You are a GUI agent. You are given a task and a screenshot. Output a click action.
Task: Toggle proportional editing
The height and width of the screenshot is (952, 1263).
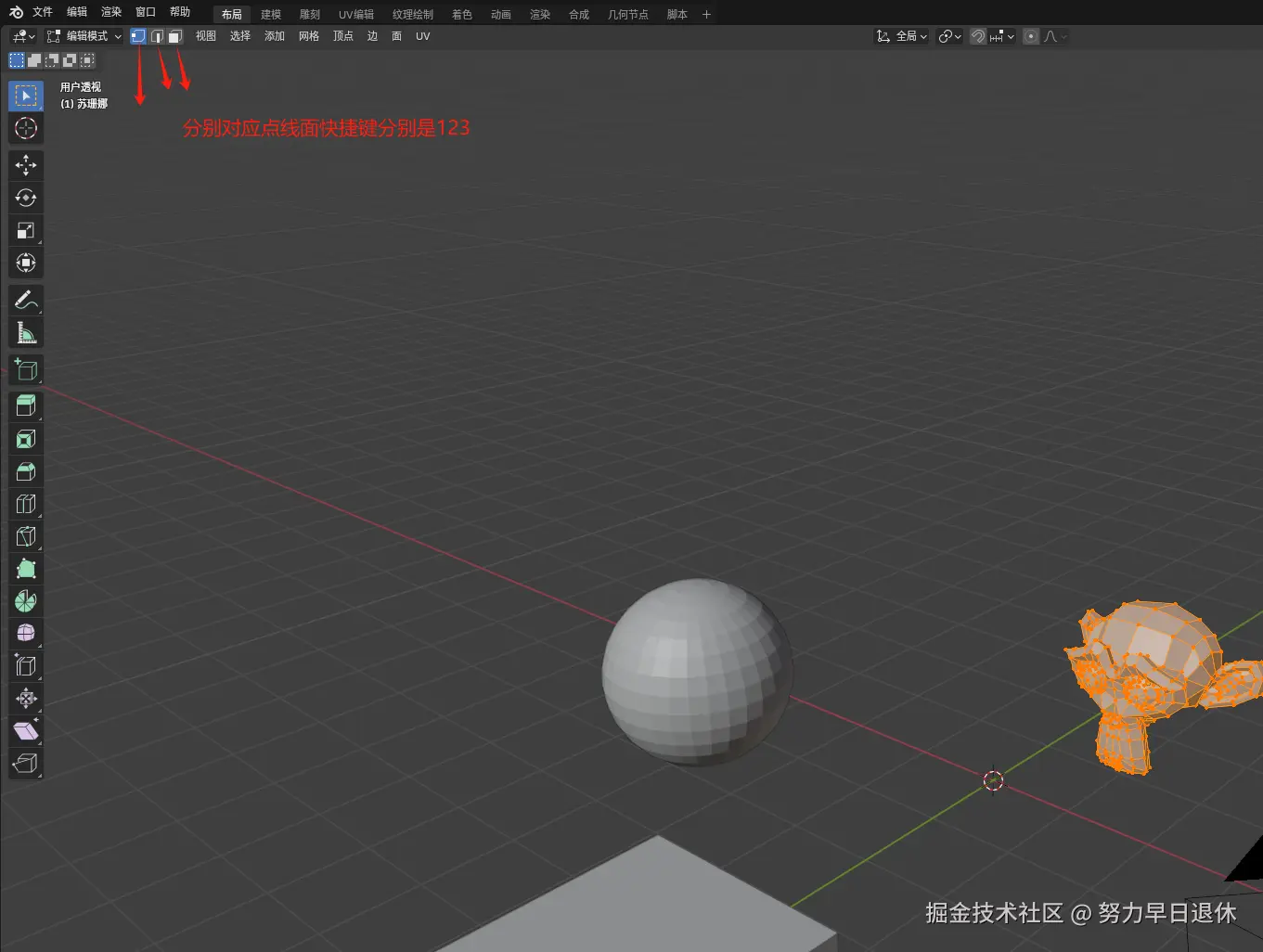click(1031, 36)
